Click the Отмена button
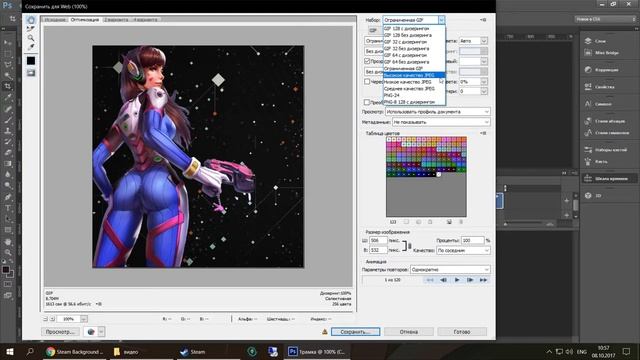 point(409,332)
